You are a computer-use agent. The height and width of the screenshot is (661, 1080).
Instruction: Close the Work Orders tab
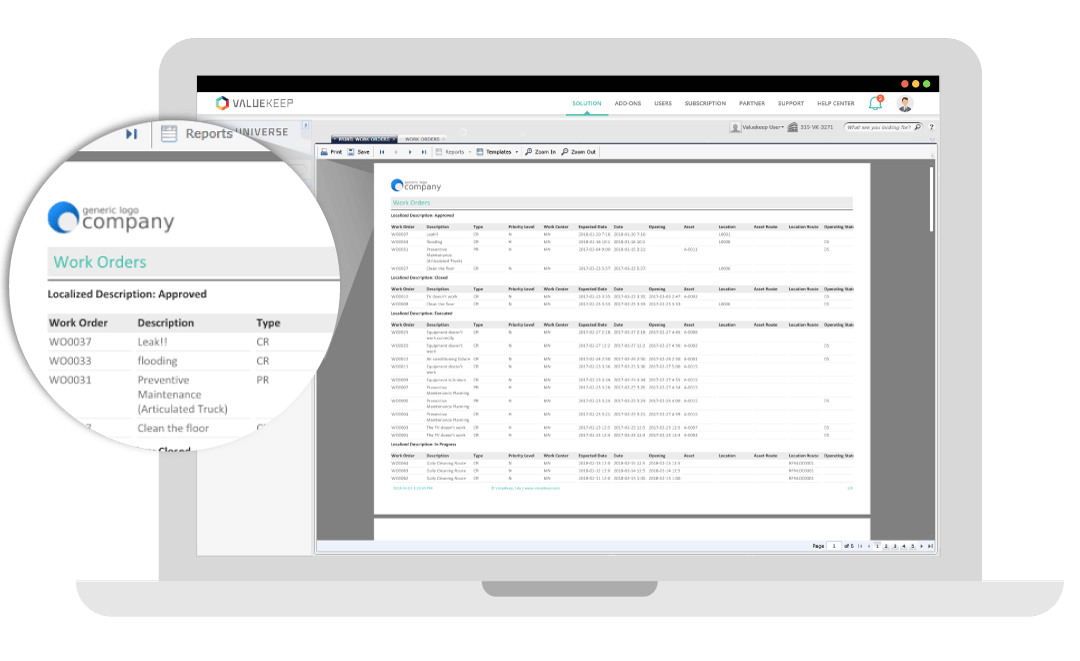pyautogui.click(x=444, y=139)
